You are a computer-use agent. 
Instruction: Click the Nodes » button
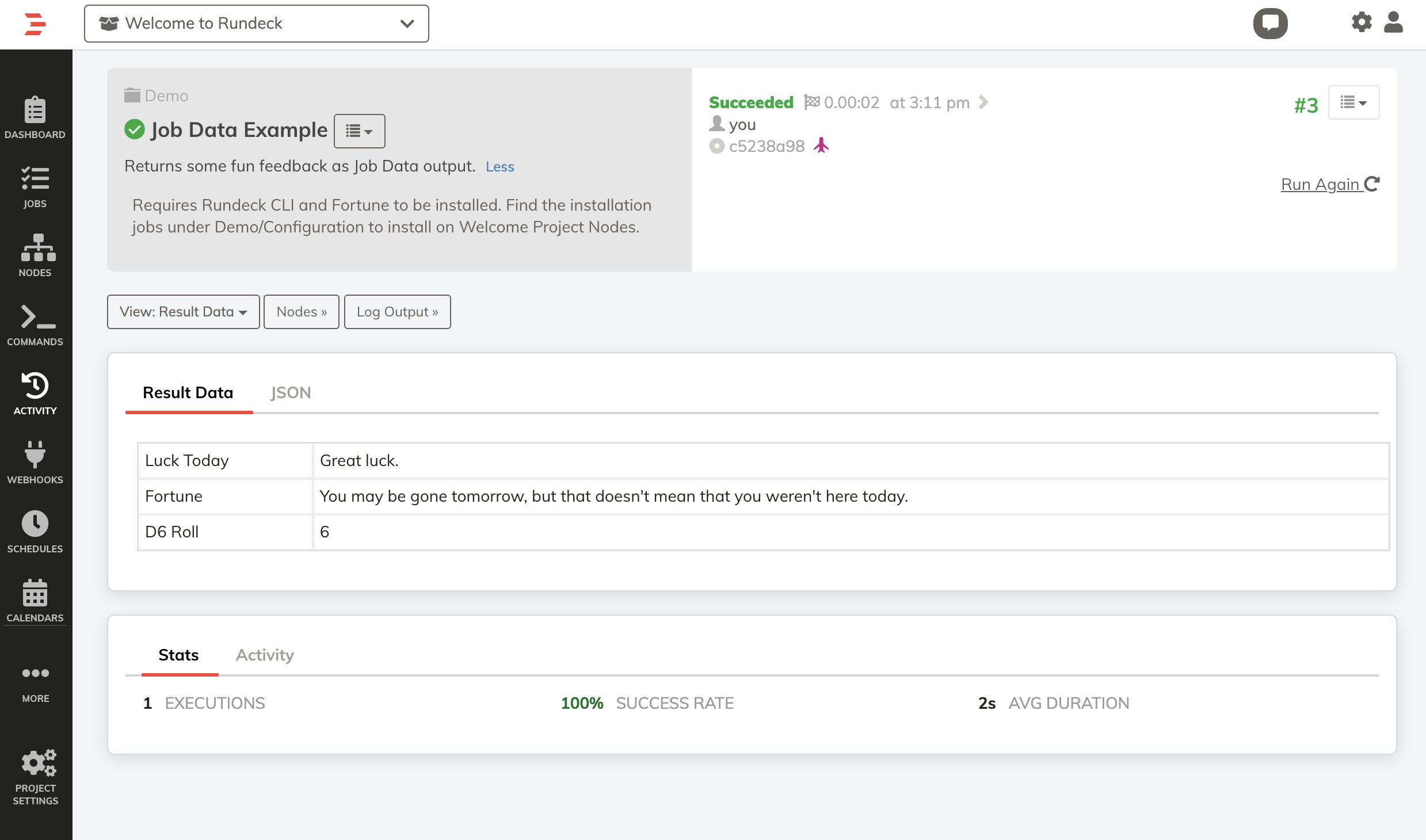[302, 312]
